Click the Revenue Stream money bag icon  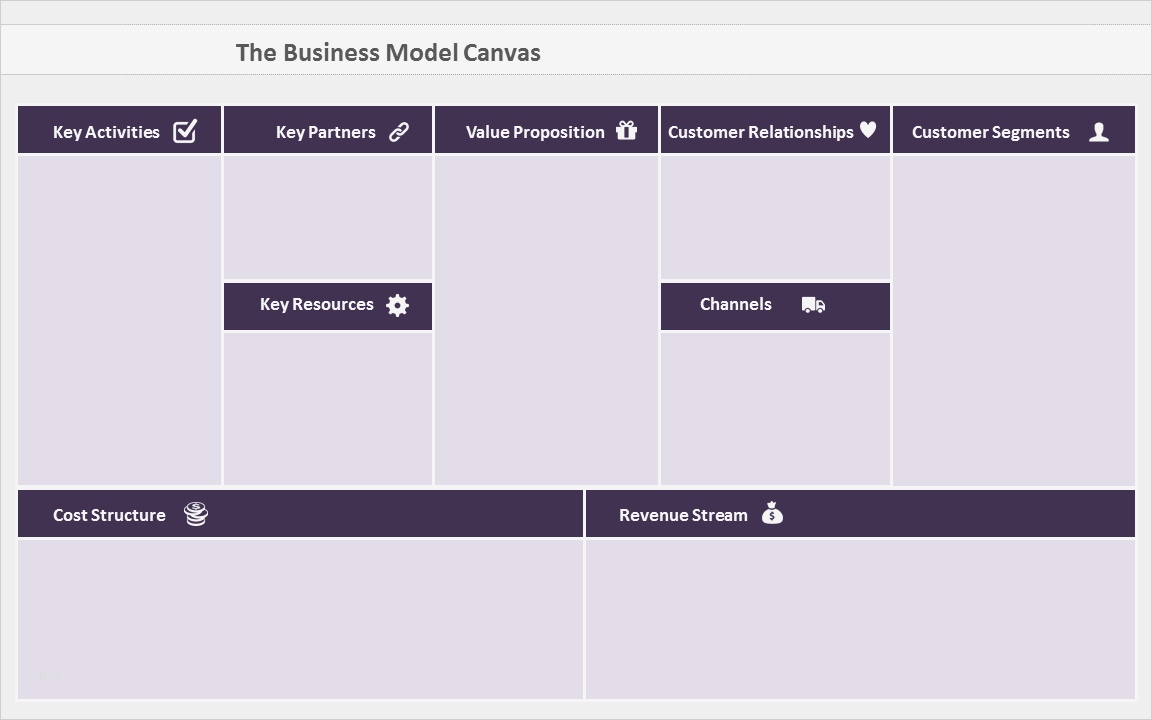coord(772,513)
